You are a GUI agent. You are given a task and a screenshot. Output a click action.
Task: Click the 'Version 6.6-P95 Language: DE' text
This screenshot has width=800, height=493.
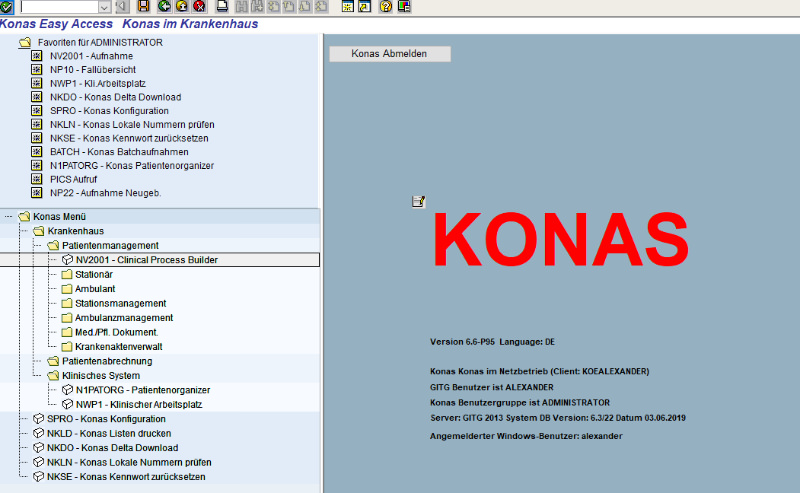pyautogui.click(x=492, y=342)
